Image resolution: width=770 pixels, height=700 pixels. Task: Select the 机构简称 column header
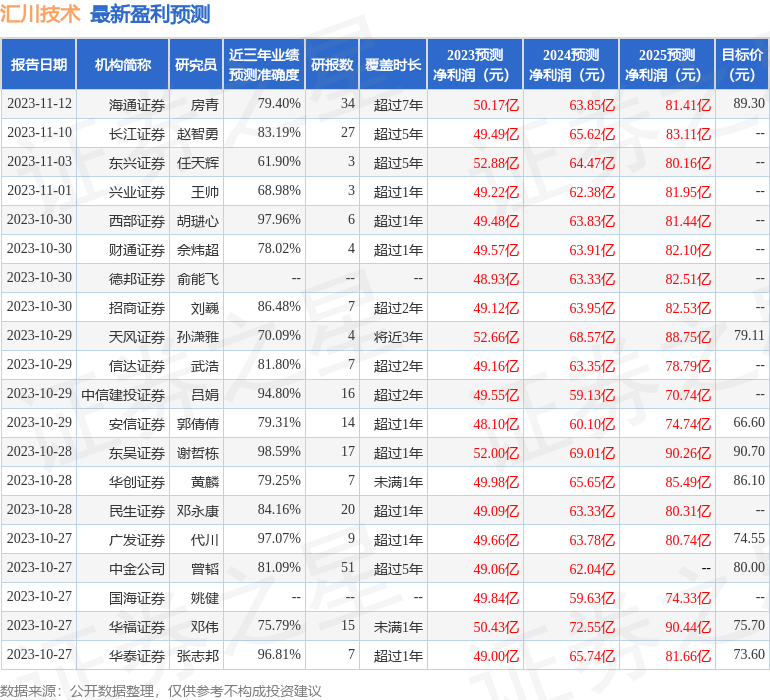(x=123, y=65)
